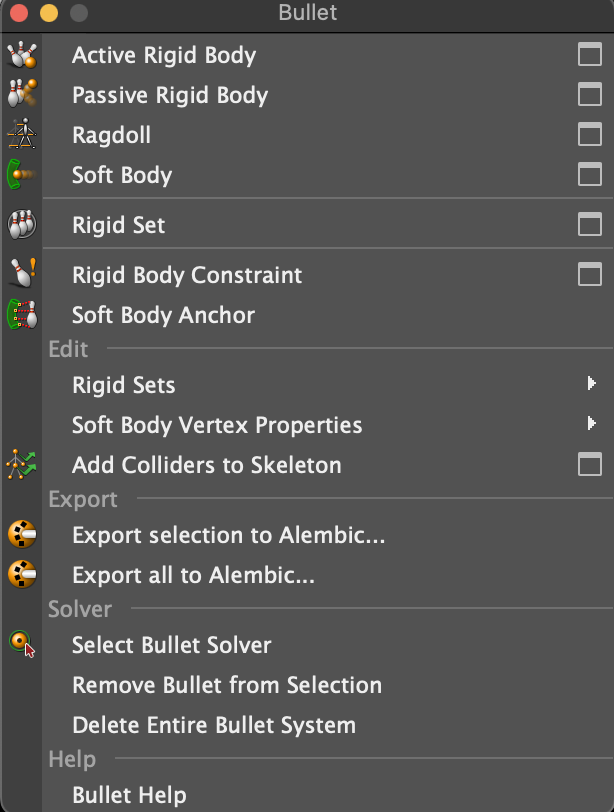Click the Active Rigid Body bowling pins icon
Image resolution: width=614 pixels, height=812 pixels.
point(22,54)
